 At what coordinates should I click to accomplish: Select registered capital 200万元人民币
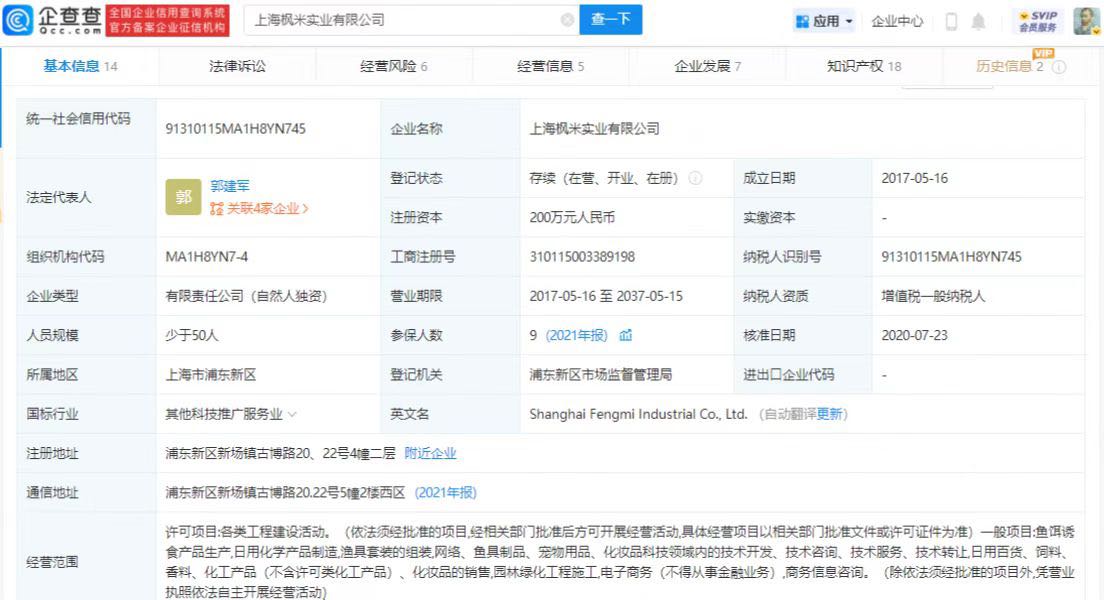(572, 218)
